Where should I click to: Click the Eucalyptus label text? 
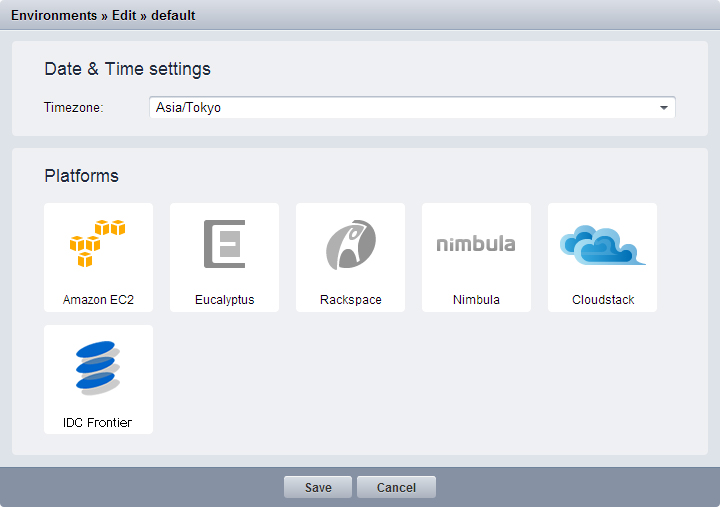[x=225, y=300]
